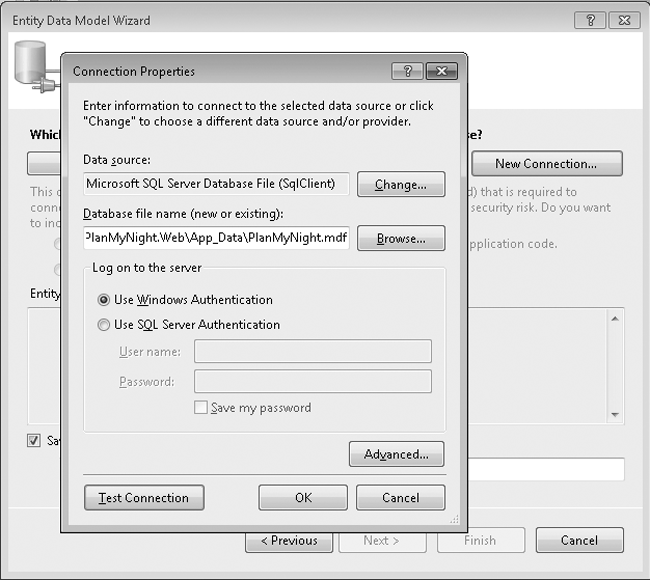Click New Connection... in the wizard
650x580 pixels.
tap(547, 164)
